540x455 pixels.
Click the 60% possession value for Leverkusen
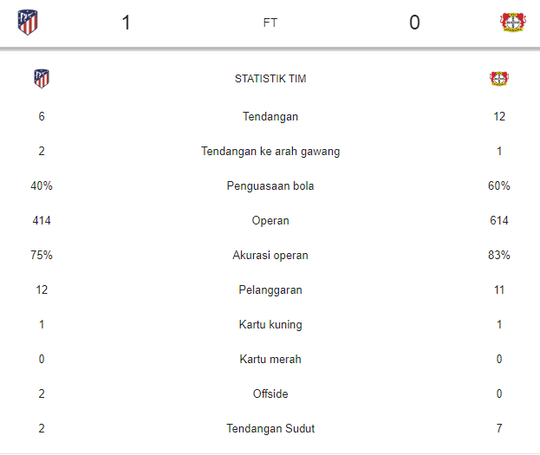tap(499, 186)
